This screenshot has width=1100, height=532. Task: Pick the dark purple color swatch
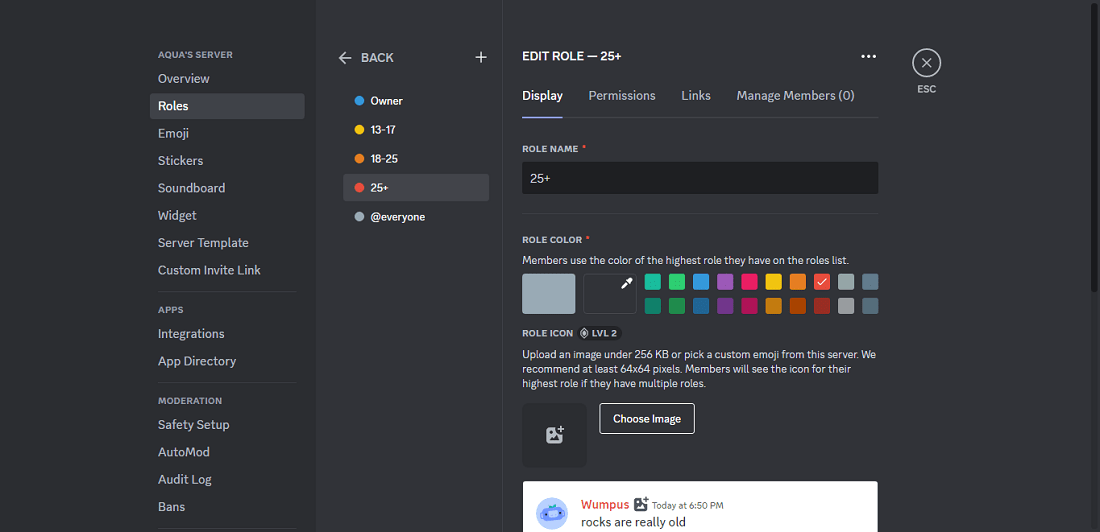pyautogui.click(x=725, y=306)
